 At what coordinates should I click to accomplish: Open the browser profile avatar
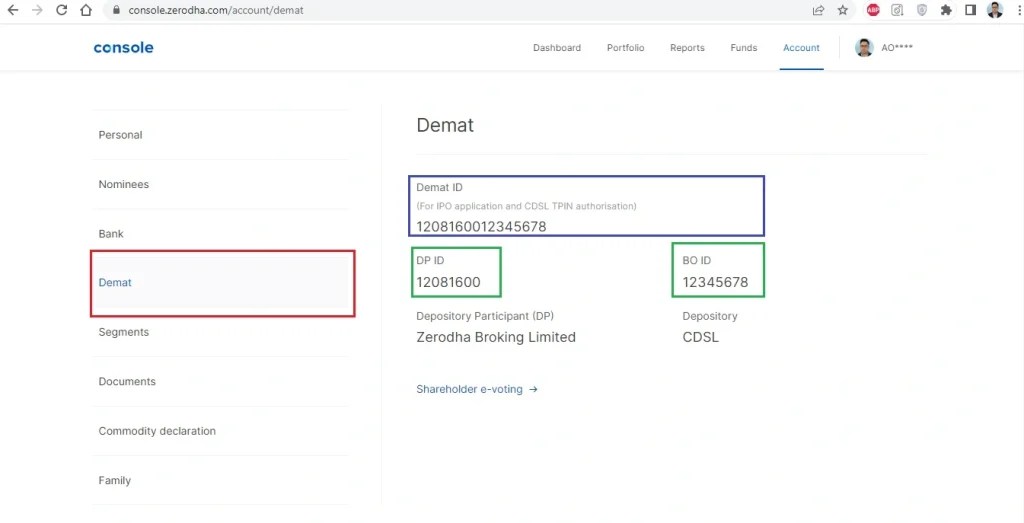pos(995,10)
